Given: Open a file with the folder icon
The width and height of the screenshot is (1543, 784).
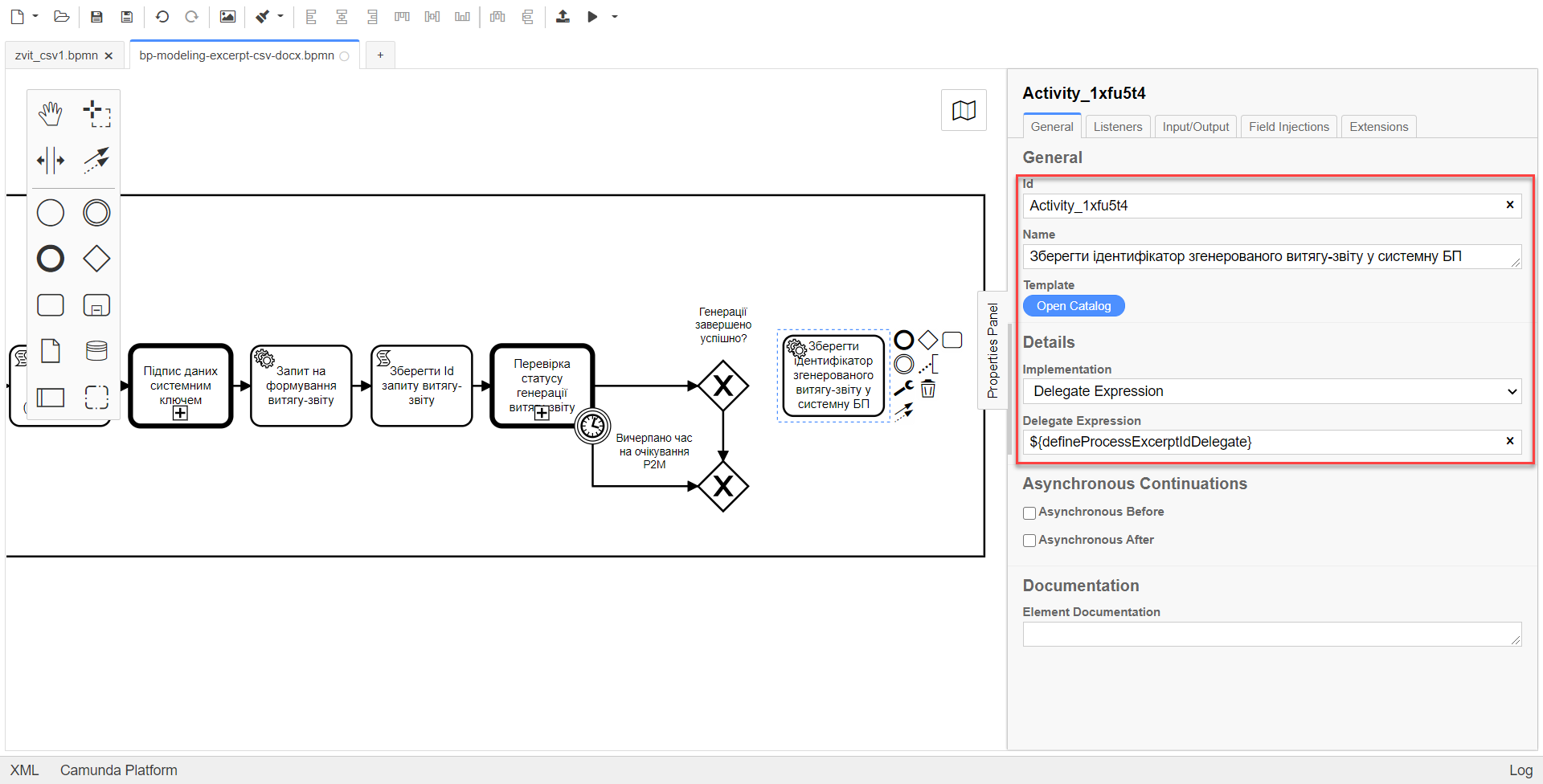Looking at the screenshot, I should pyautogui.click(x=61, y=16).
